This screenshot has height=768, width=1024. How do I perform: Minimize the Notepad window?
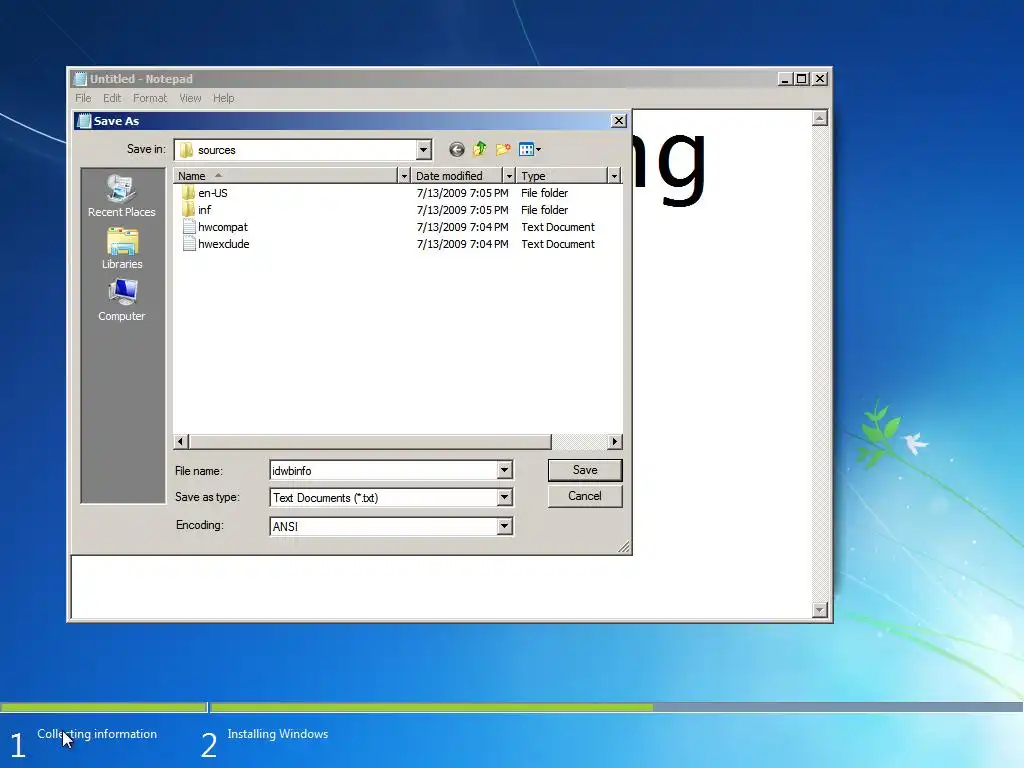(786, 79)
